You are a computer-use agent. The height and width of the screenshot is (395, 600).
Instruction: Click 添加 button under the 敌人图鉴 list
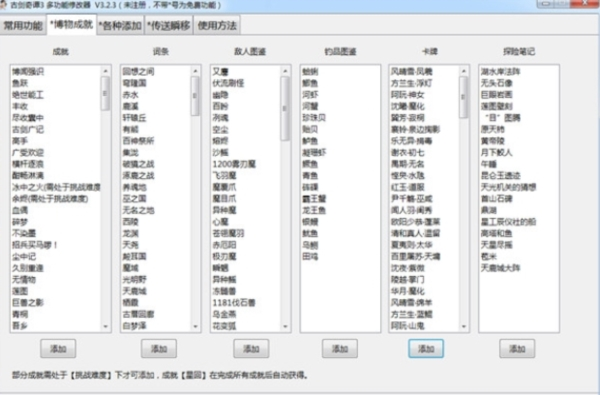coord(251,349)
